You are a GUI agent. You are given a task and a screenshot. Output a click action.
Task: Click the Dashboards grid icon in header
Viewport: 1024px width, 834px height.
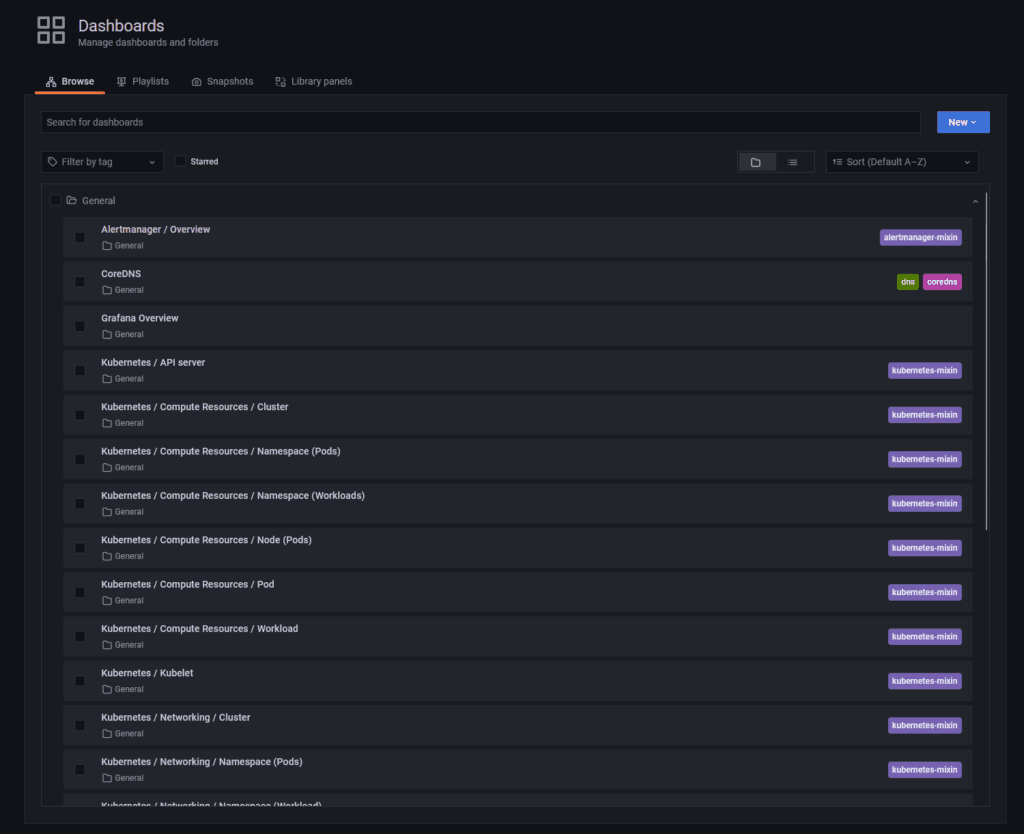[x=51, y=30]
